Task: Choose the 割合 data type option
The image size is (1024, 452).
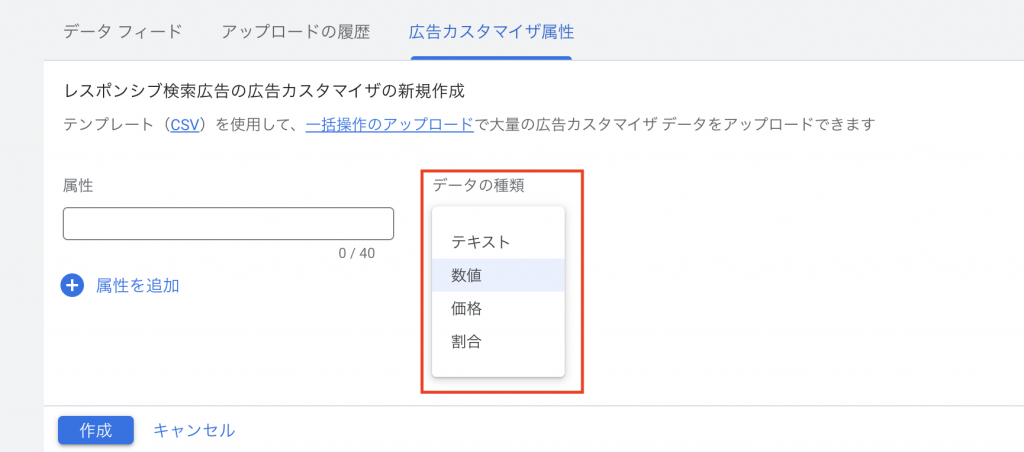Action: pyautogui.click(x=467, y=341)
